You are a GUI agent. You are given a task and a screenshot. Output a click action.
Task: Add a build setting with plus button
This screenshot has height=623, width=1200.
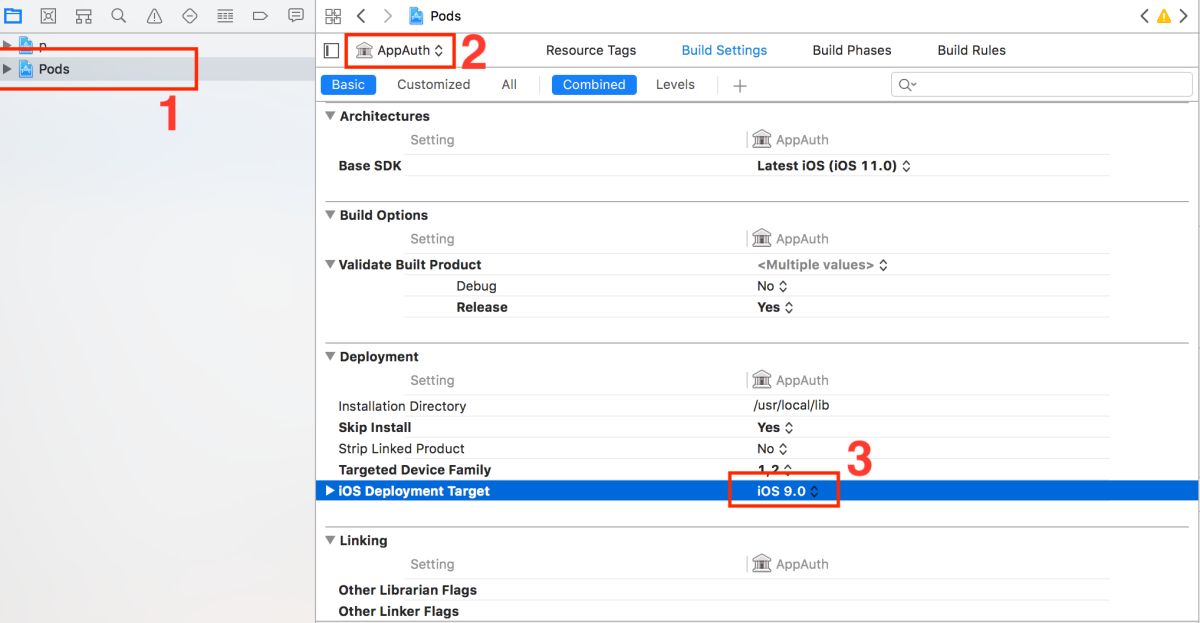[x=740, y=86]
